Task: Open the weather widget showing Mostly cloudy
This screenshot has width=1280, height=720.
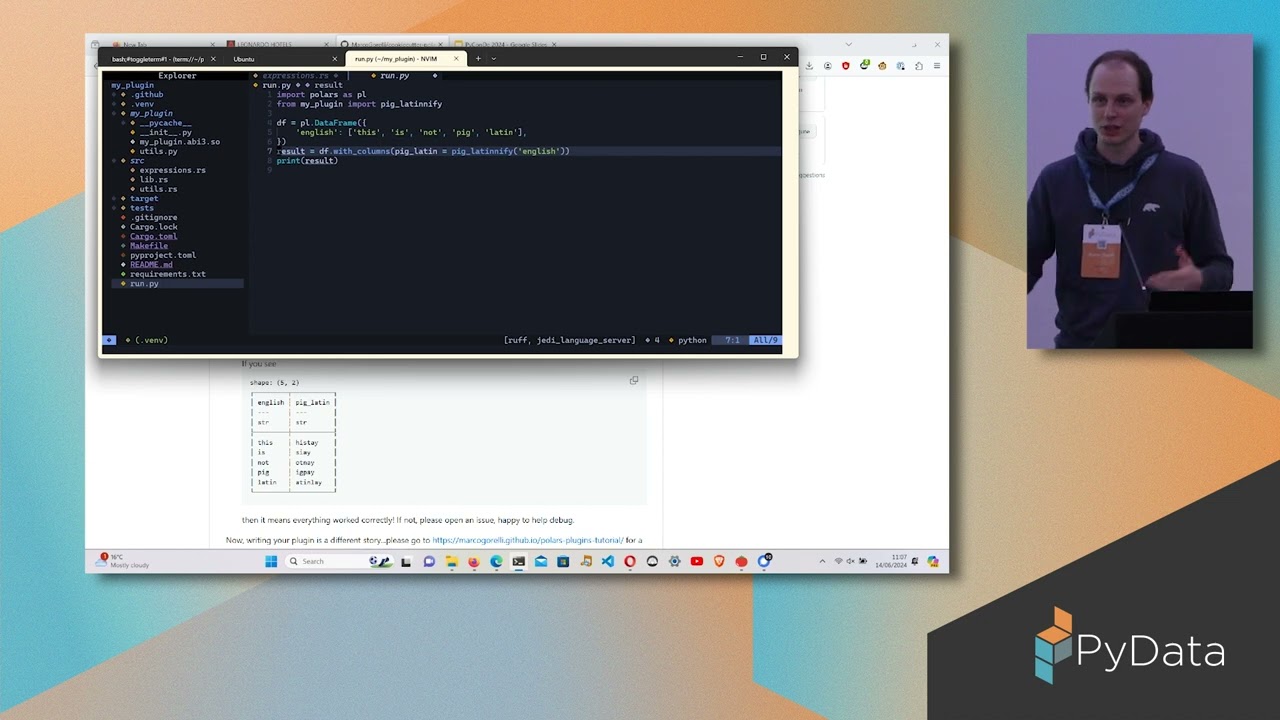Action: point(123,561)
